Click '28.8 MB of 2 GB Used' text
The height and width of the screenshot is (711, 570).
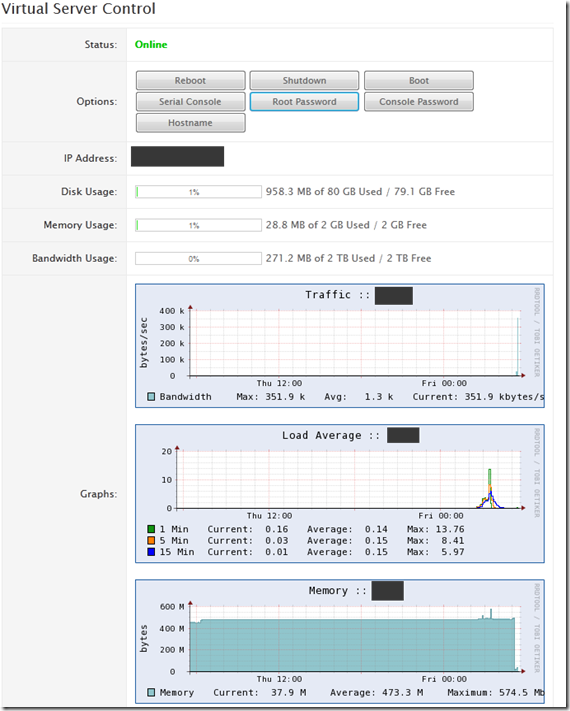pyautogui.click(x=317, y=225)
